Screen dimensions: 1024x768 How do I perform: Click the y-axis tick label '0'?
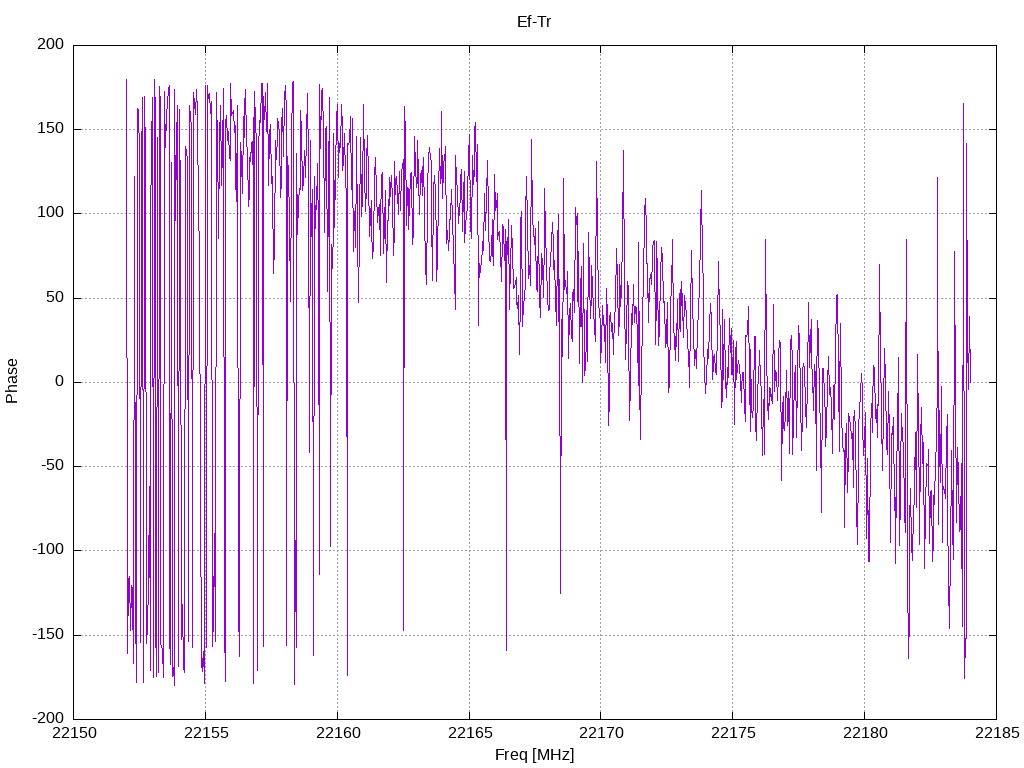point(60,381)
